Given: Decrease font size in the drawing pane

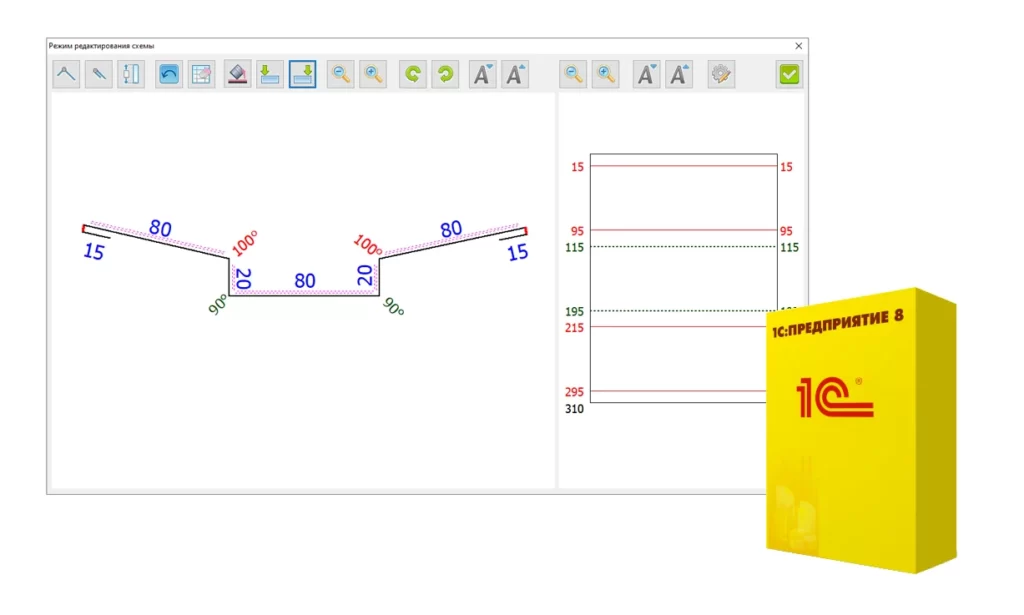Looking at the screenshot, I should pos(483,74).
